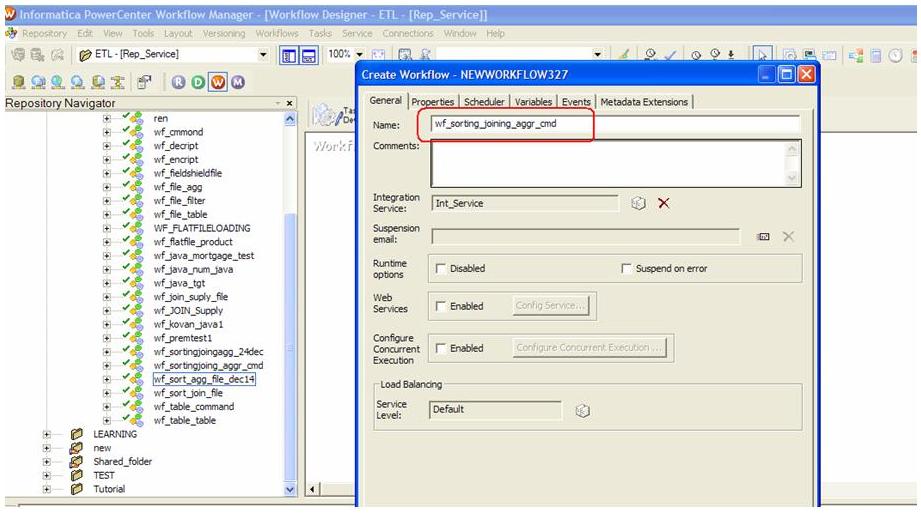This screenshot has width=921, height=516.
Task: Select wf_kovan_java1 in the tree
Action: tap(188, 324)
